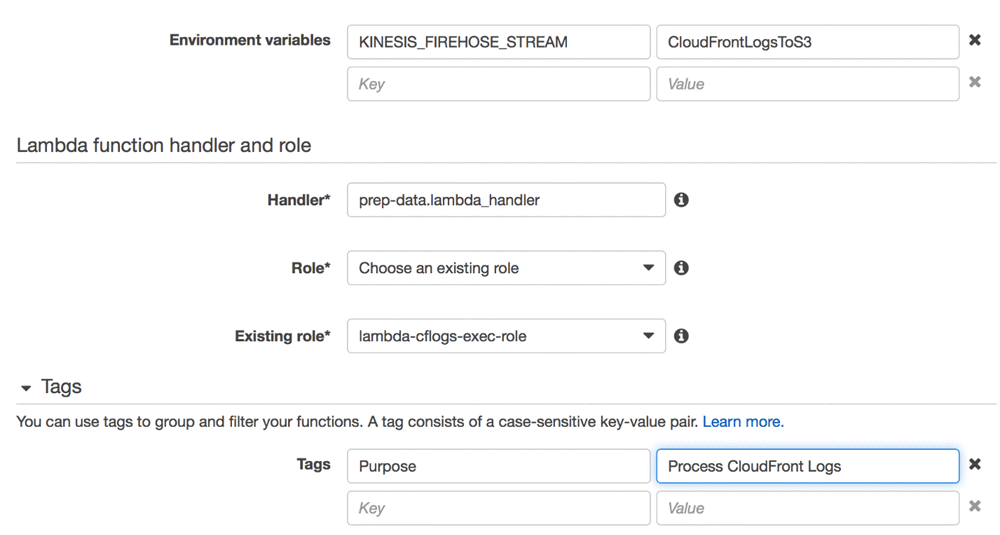The width and height of the screenshot is (1000, 535).
Task: Click the empty environment variable Value field
Action: 807,84
